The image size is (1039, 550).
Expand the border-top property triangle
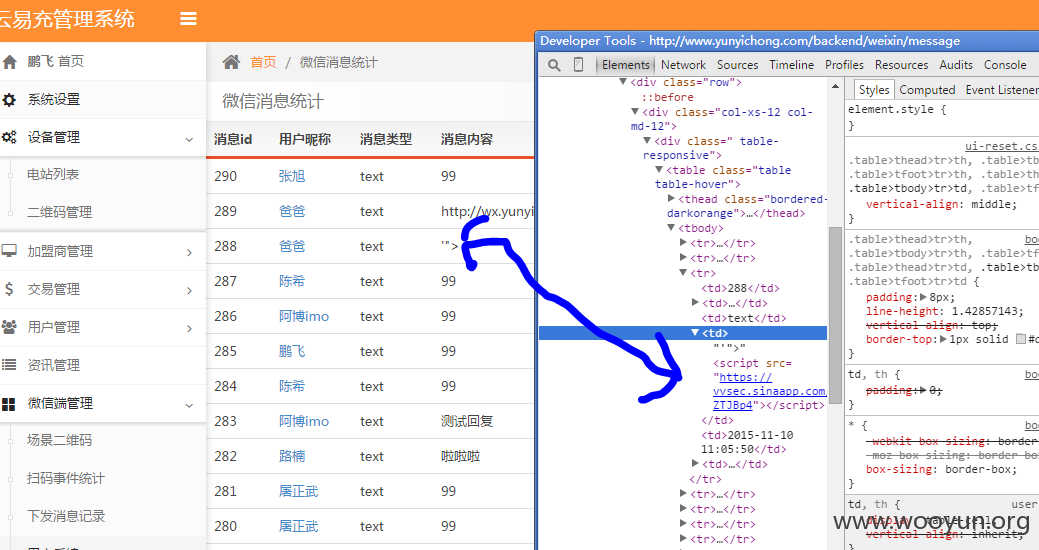tap(944, 339)
